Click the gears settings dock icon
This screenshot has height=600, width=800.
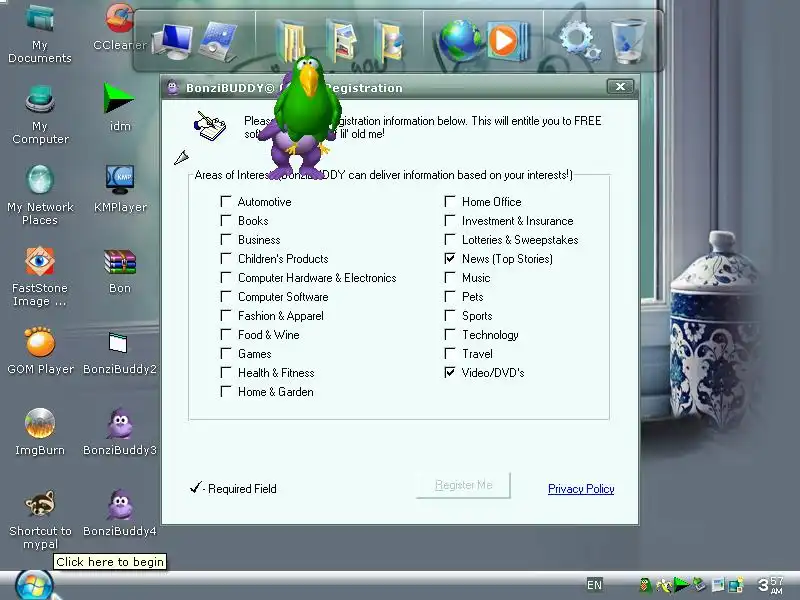(580, 40)
